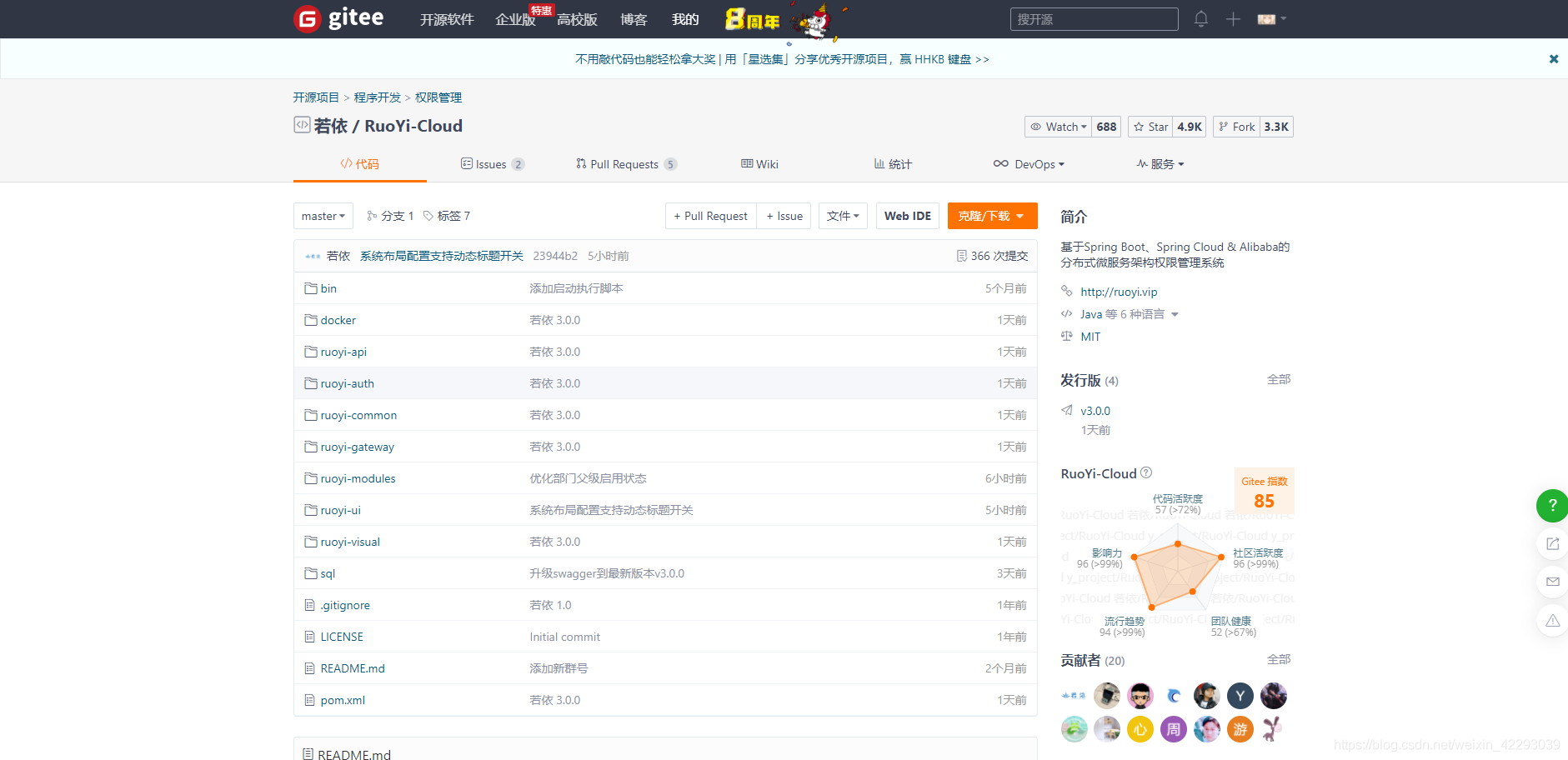Click the 权限管理 breadcrumb
This screenshot has width=1568, height=760.
438,97
